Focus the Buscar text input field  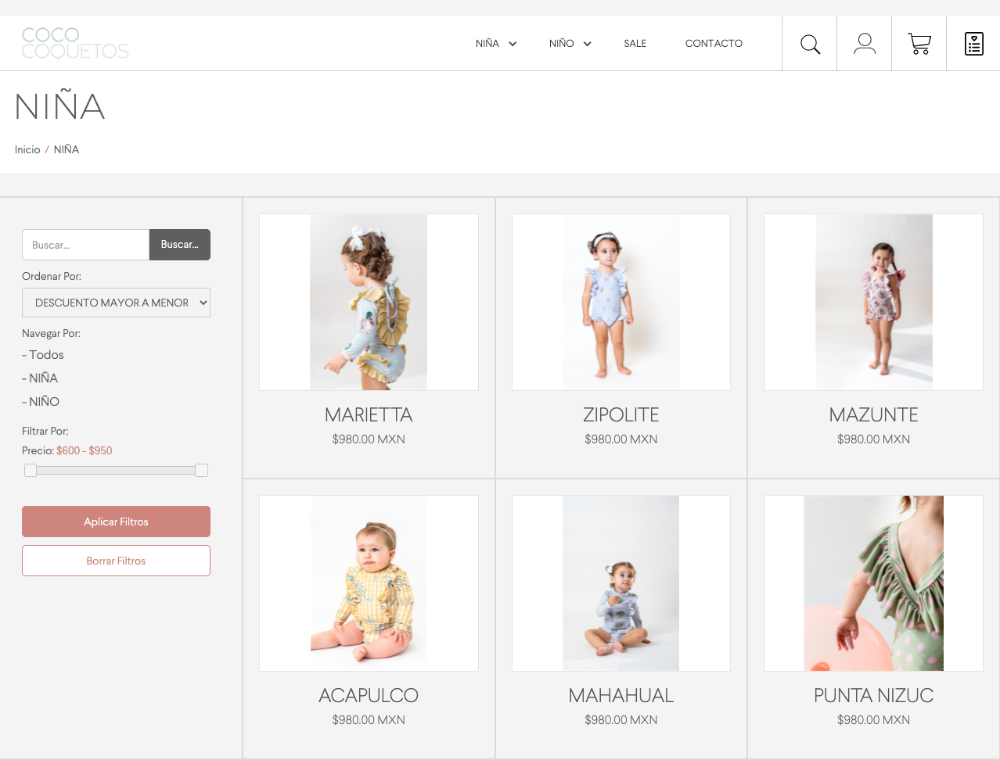85,245
